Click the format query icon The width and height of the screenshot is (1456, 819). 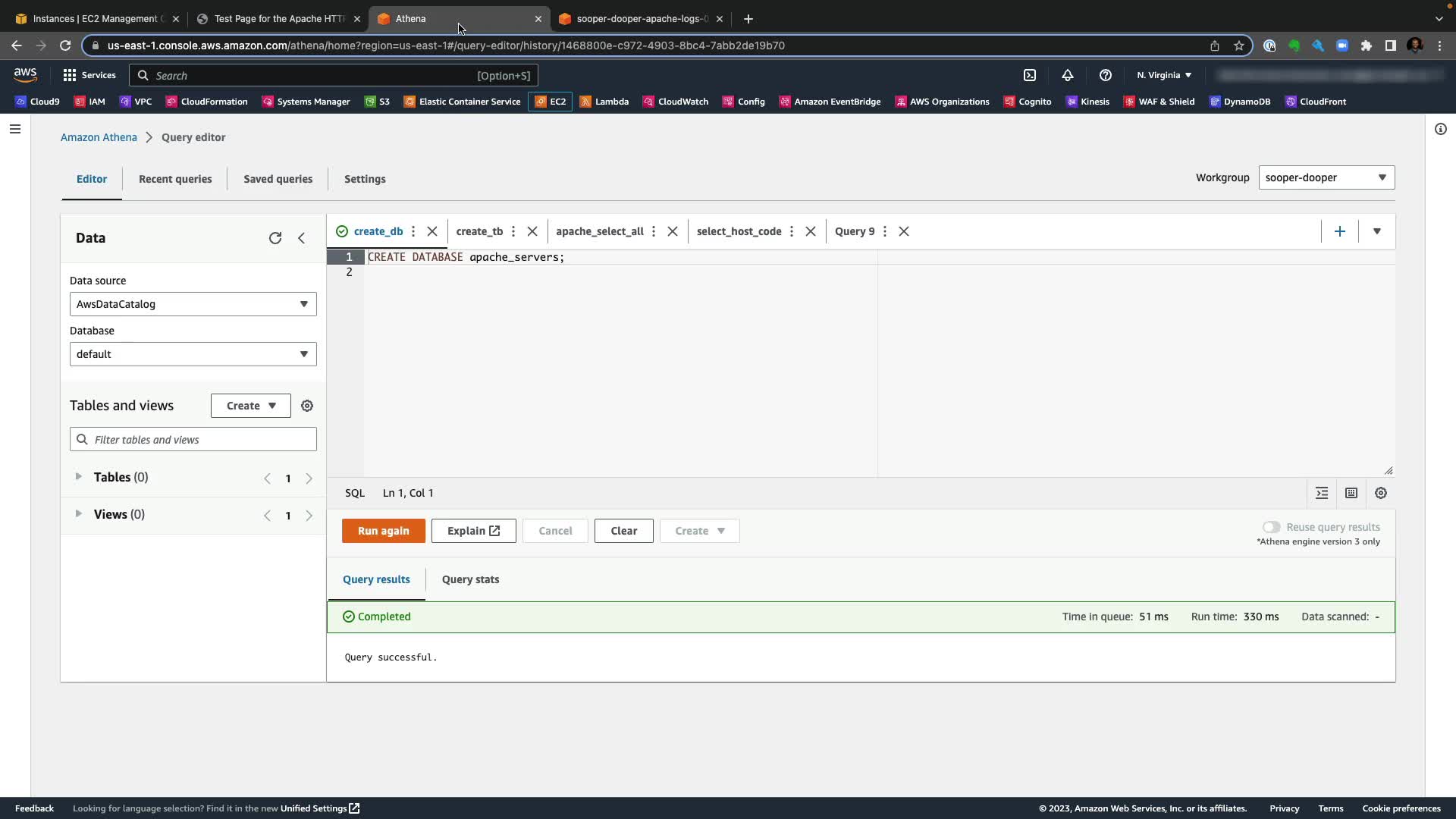click(1322, 493)
